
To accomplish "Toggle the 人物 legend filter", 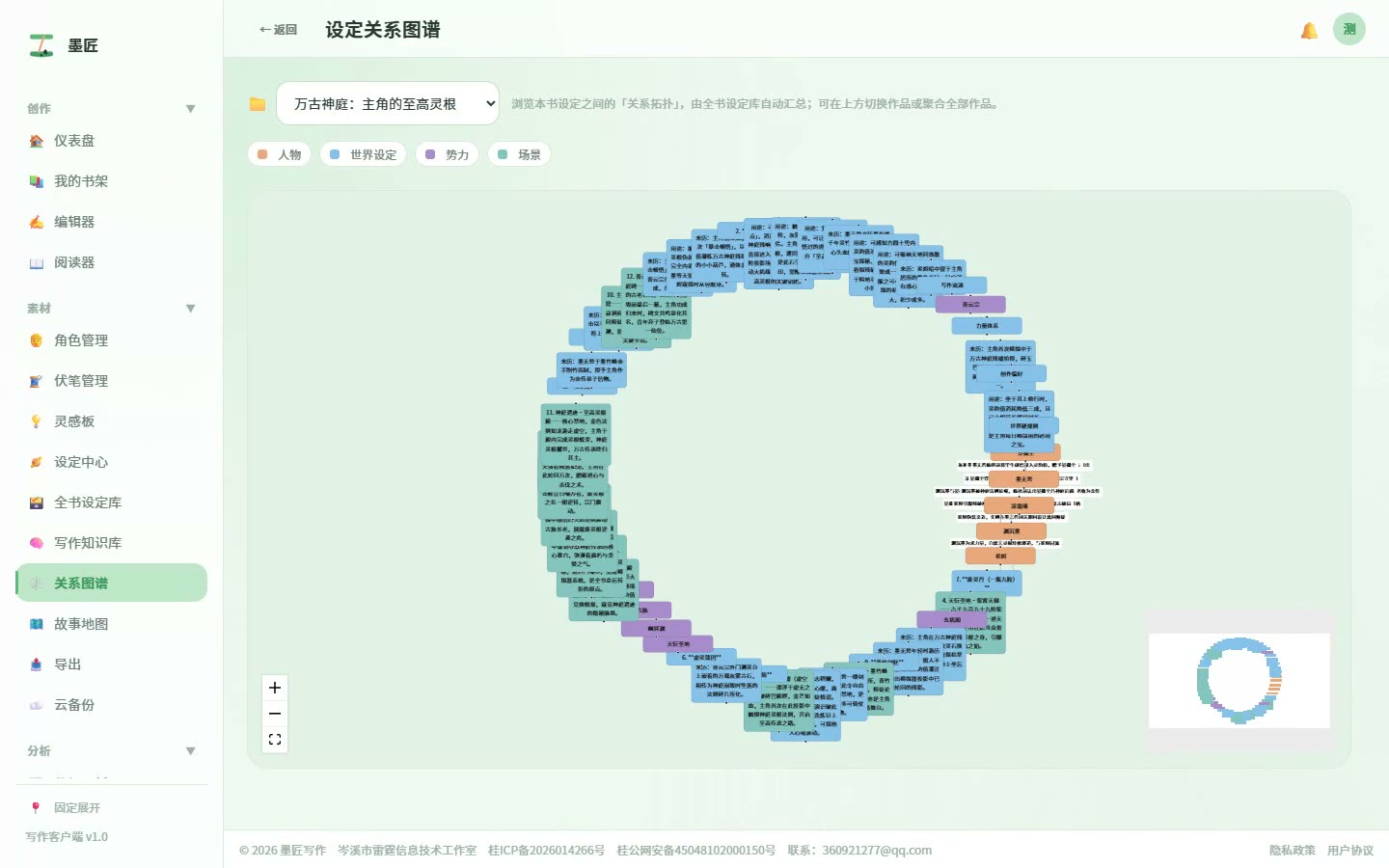I will point(280,154).
